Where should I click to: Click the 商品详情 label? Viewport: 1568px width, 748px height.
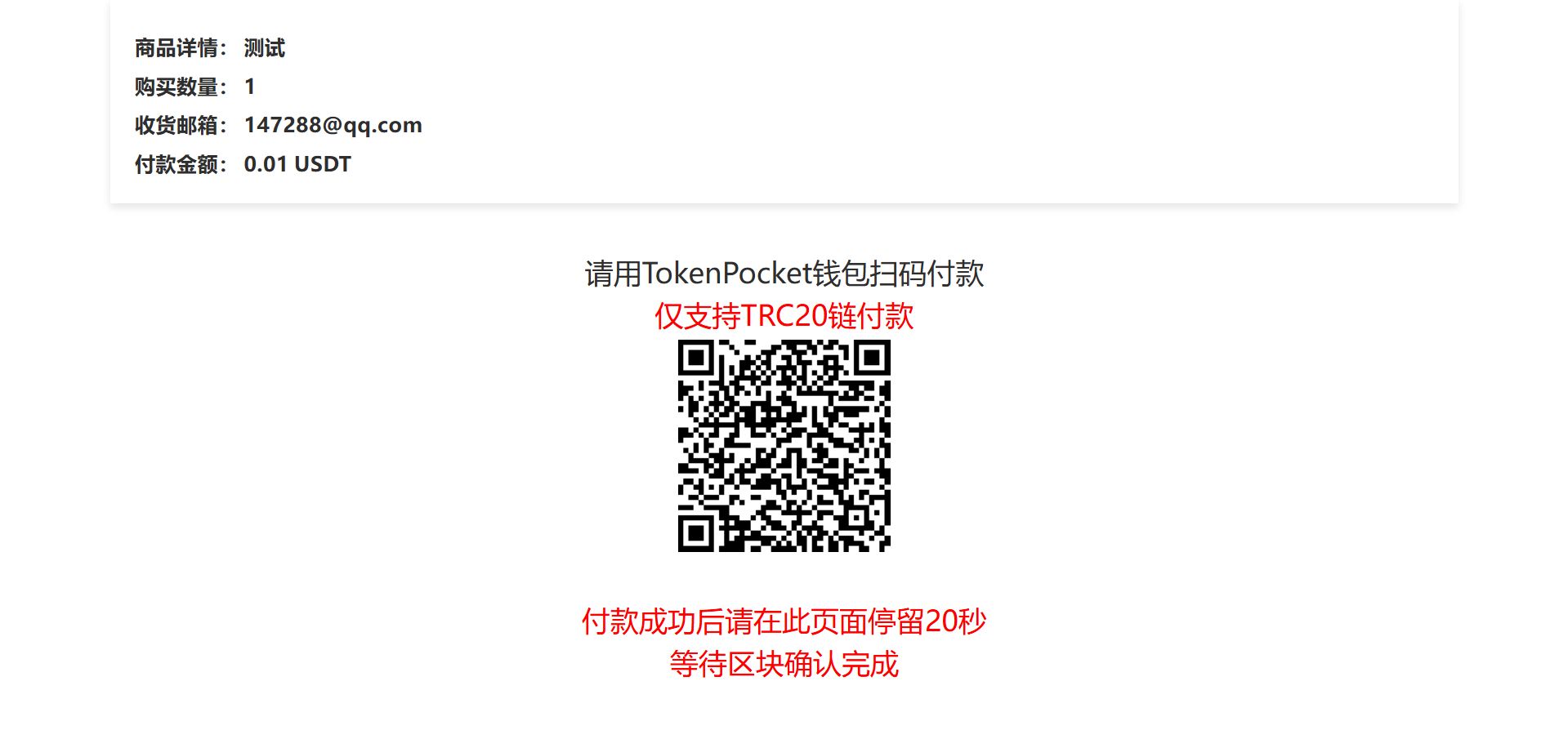click(176, 48)
